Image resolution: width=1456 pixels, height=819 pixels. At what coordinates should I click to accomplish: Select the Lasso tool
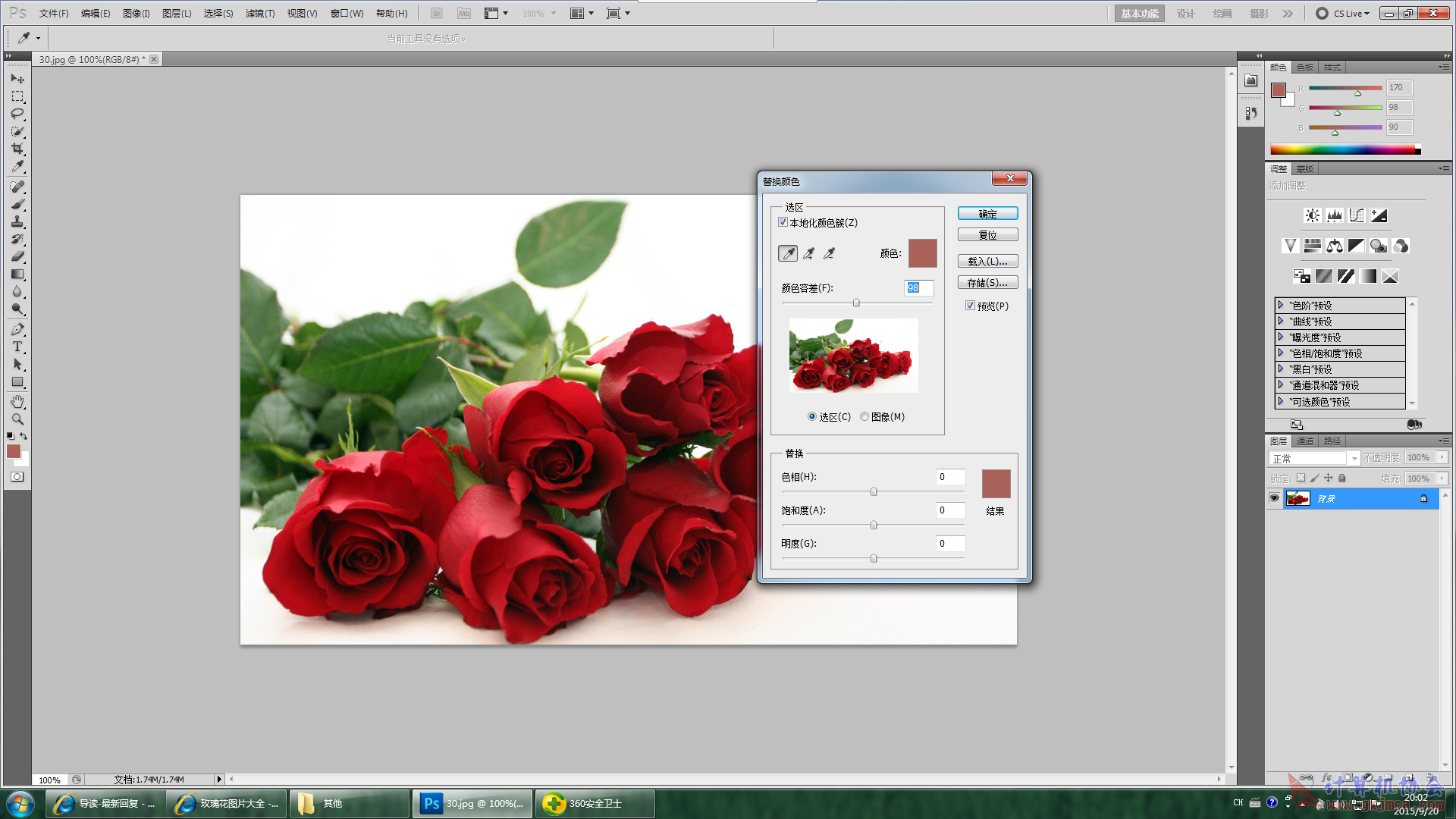pos(17,114)
